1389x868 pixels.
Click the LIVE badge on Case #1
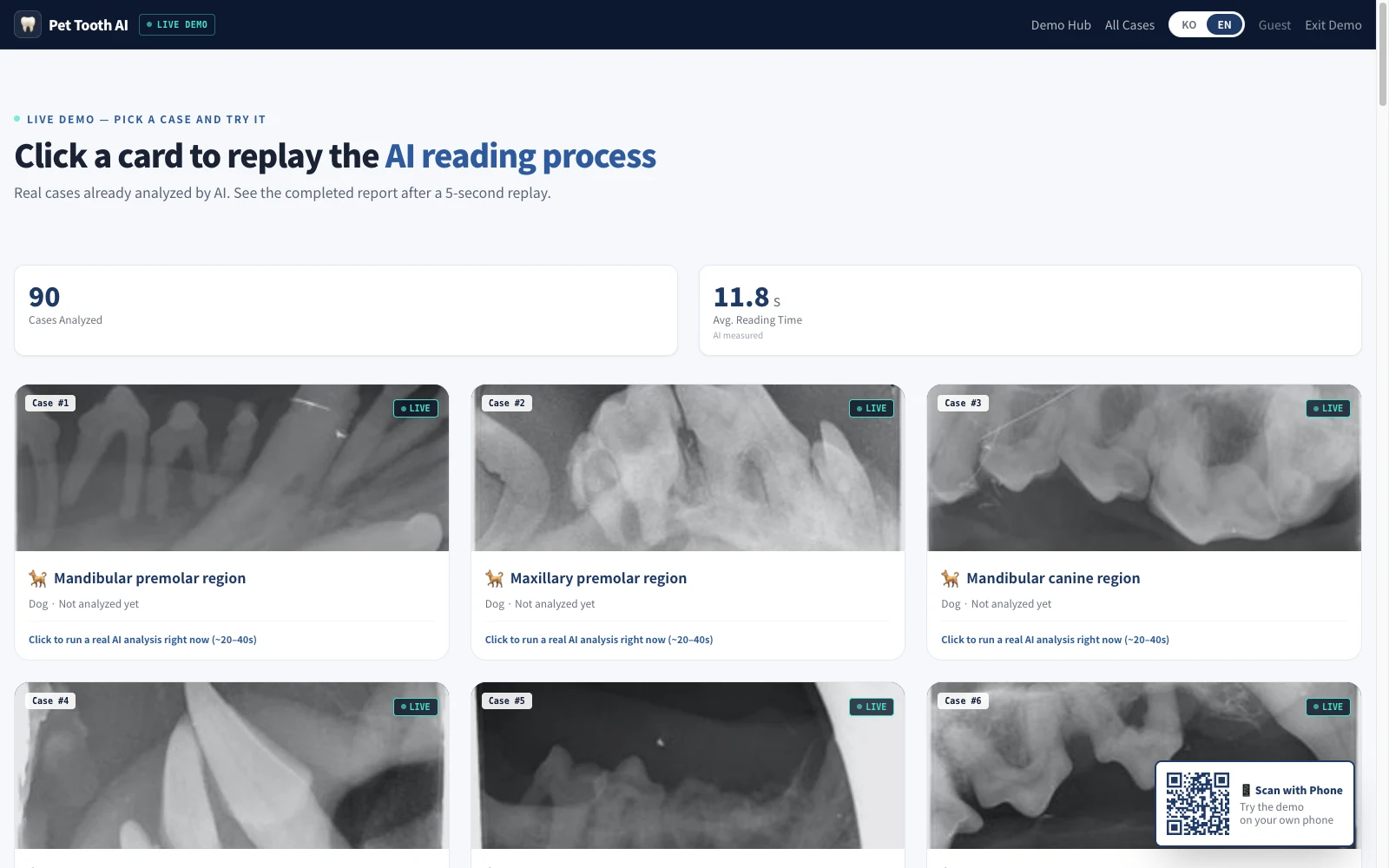click(416, 408)
